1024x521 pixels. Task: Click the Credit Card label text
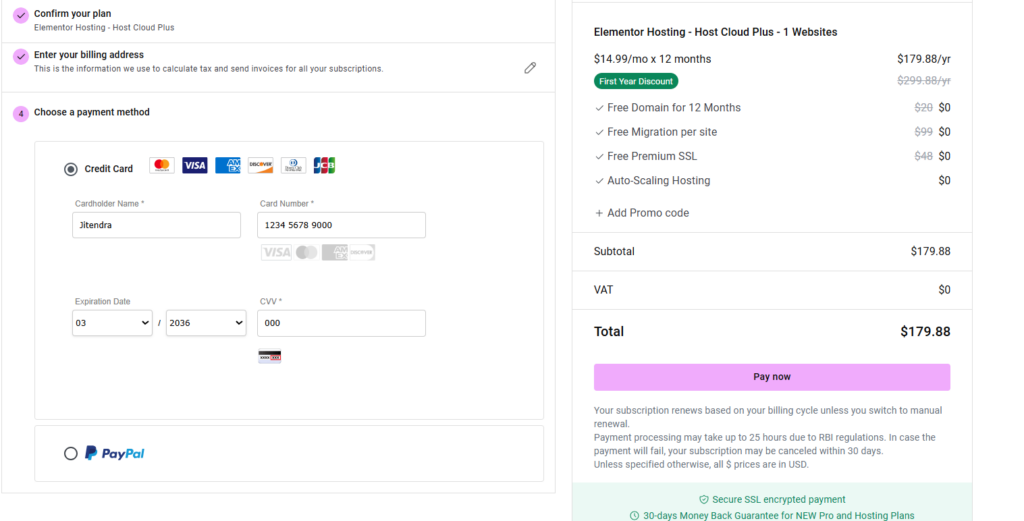108,168
